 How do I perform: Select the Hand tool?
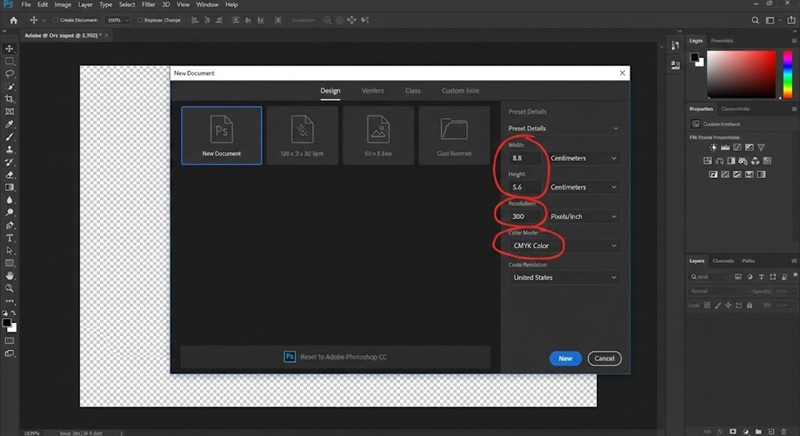coord(9,276)
